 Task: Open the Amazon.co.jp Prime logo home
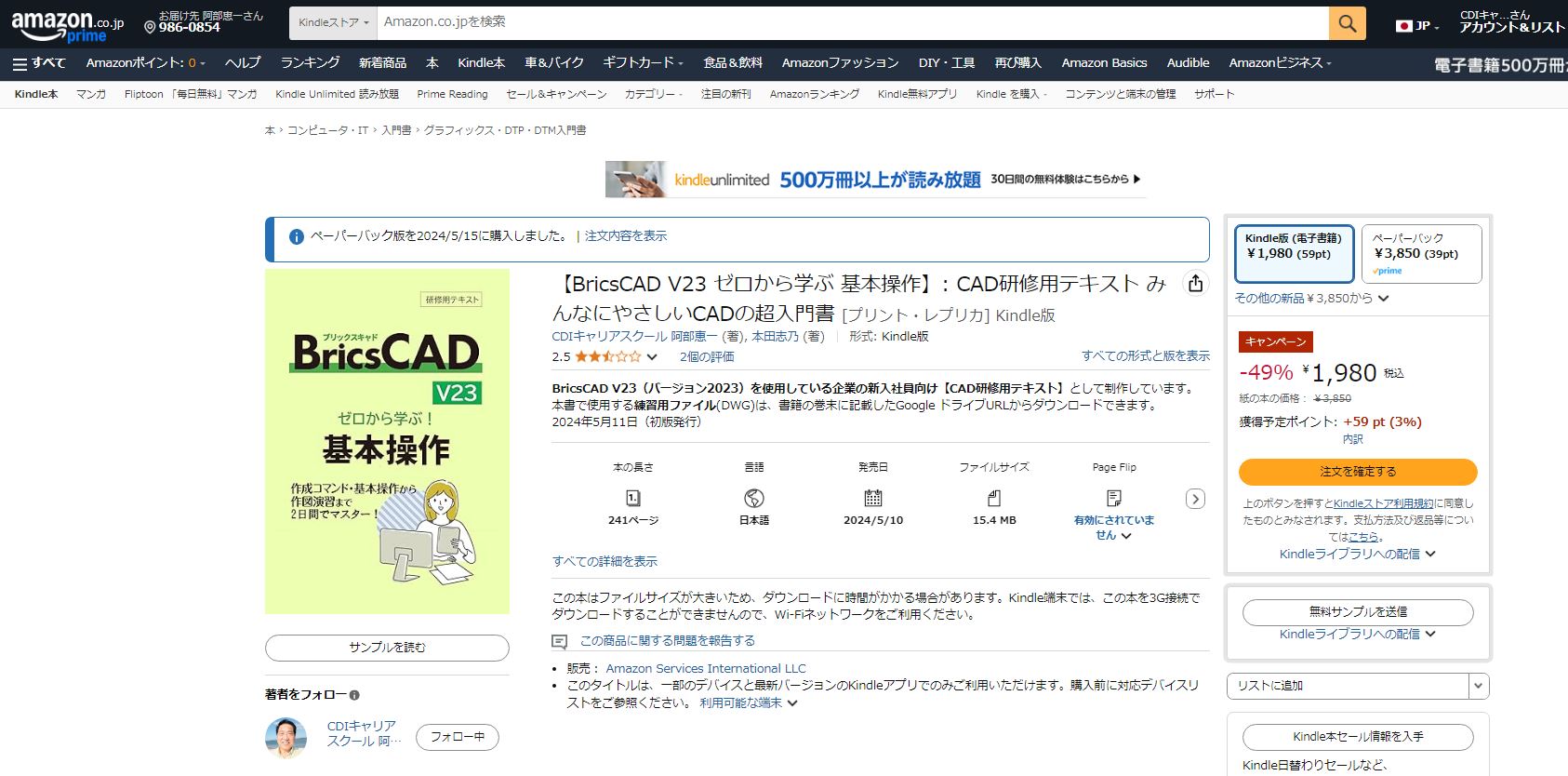[x=67, y=26]
